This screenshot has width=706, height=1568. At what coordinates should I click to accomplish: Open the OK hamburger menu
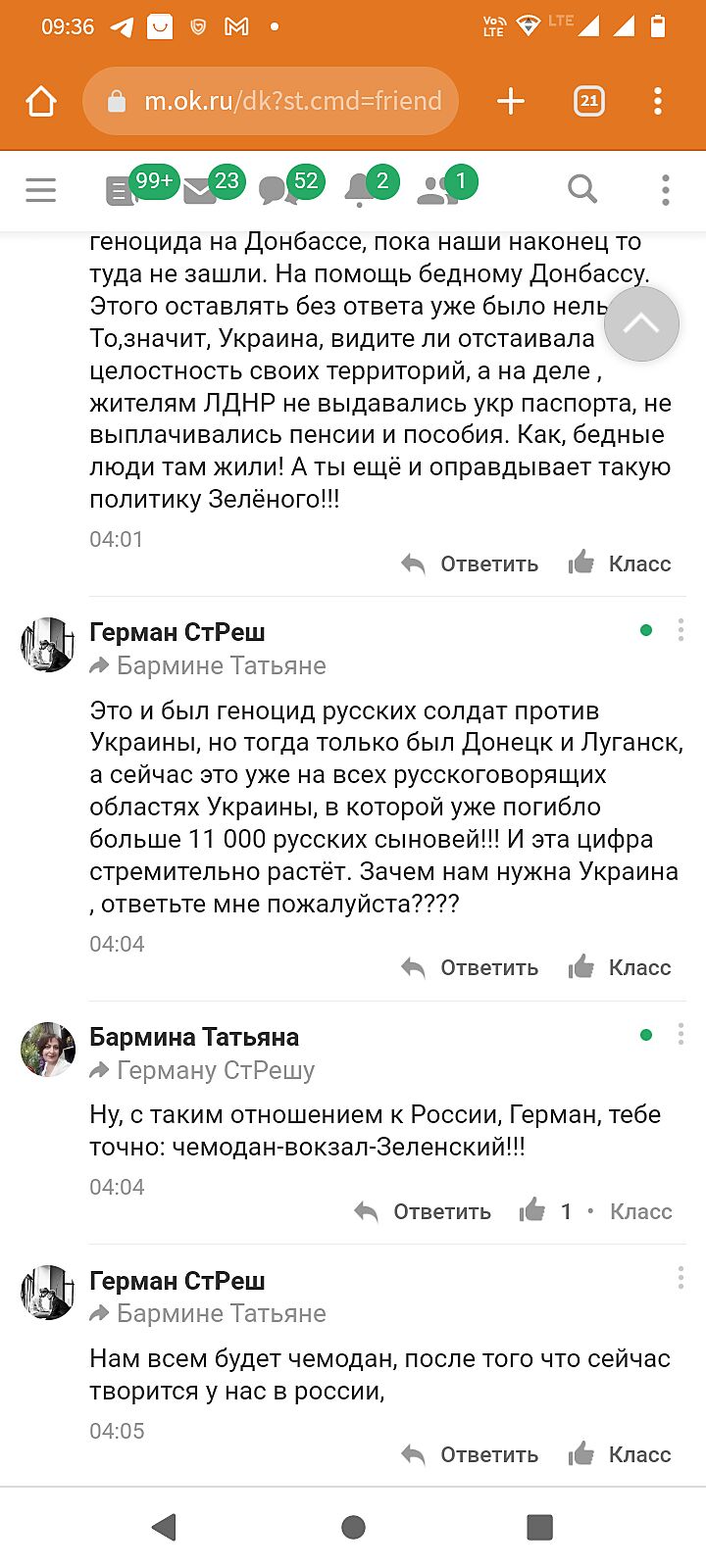pos(40,189)
